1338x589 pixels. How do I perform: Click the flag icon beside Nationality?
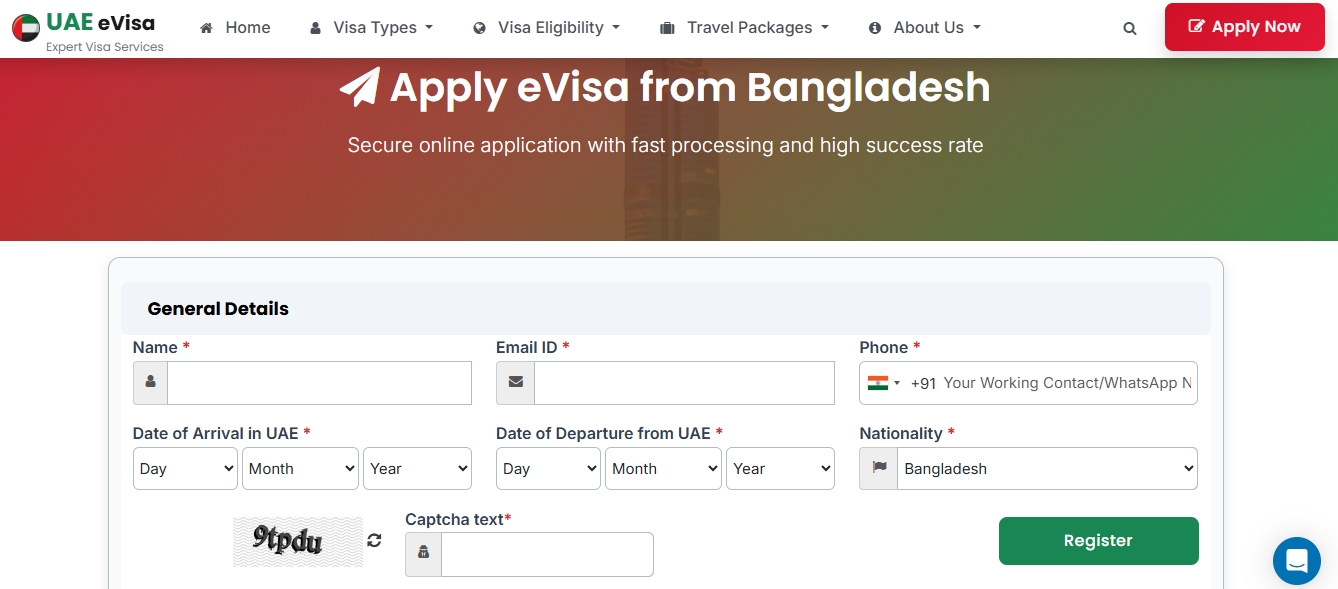point(879,468)
